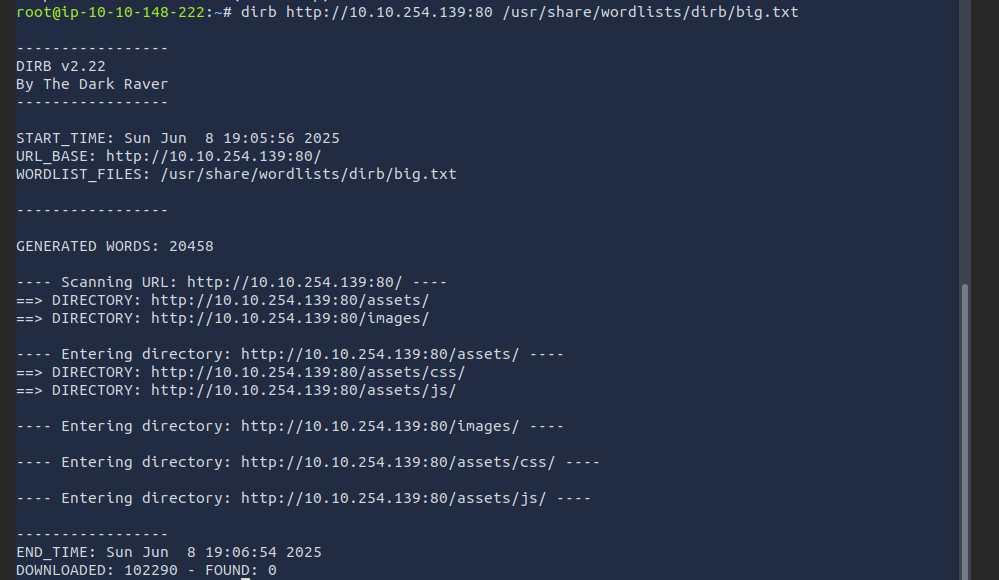
Task: Click the terminal scrollbar thumb
Action: [965, 432]
